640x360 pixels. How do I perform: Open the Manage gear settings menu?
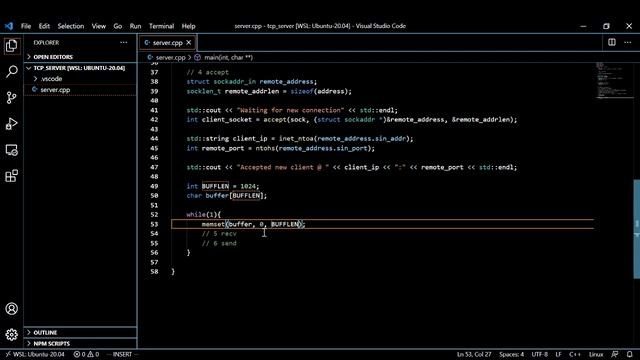click(11, 335)
